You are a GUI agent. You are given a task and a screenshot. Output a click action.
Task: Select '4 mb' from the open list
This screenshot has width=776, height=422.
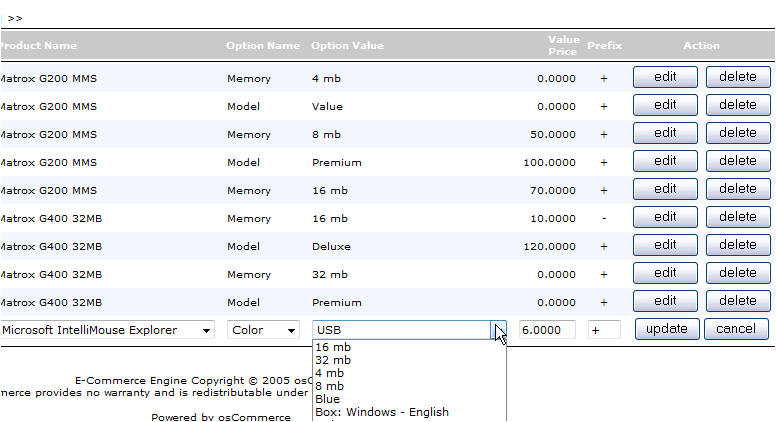pos(329,373)
